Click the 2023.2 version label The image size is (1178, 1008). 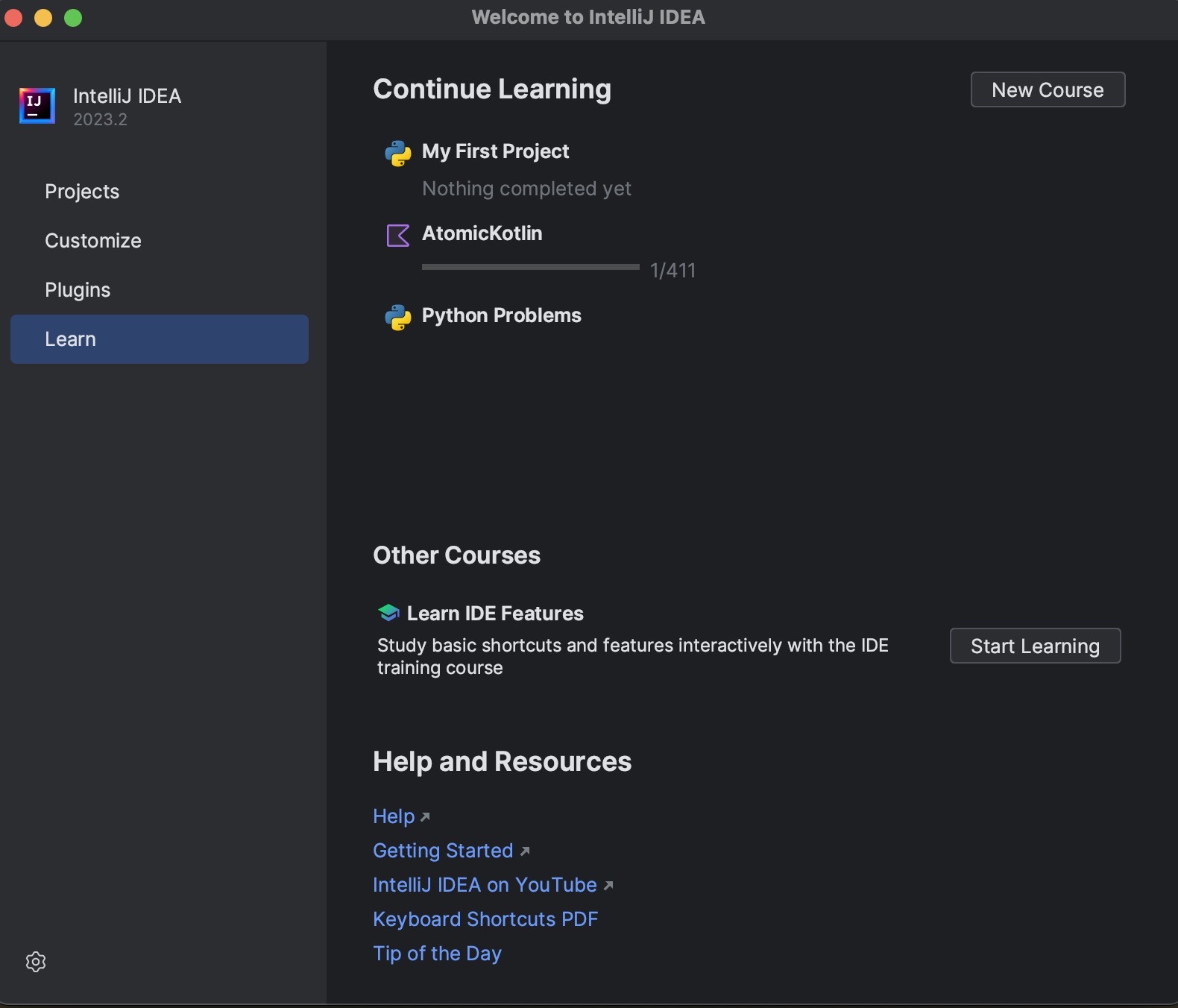100,119
